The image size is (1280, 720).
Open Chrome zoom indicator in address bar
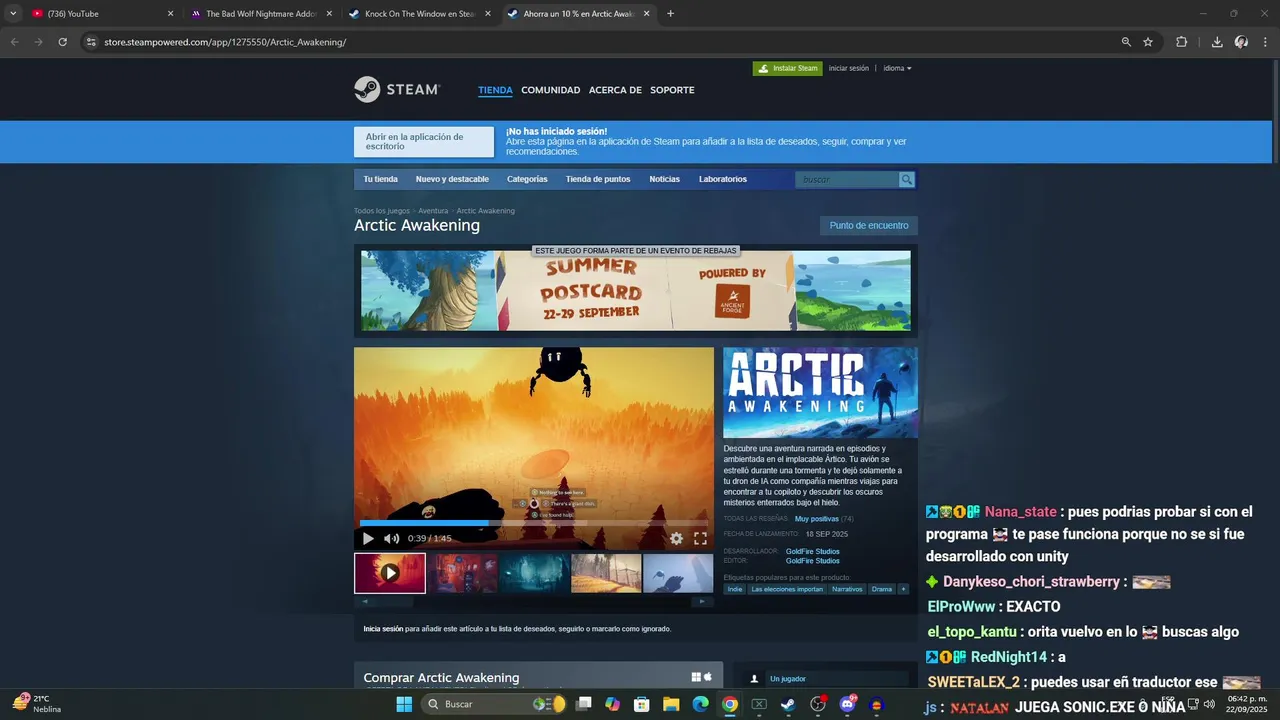[x=1126, y=42]
